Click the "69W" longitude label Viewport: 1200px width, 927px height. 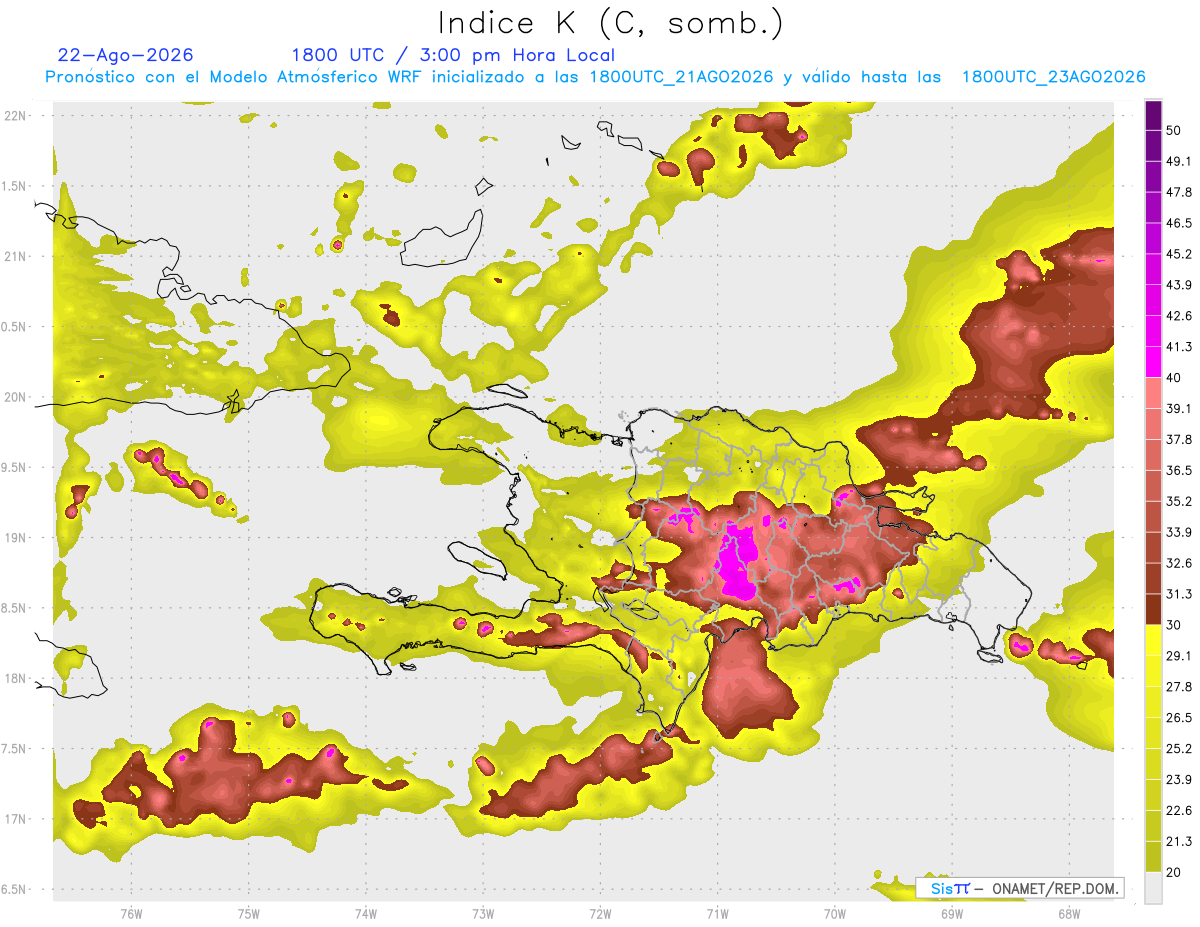pos(952,913)
